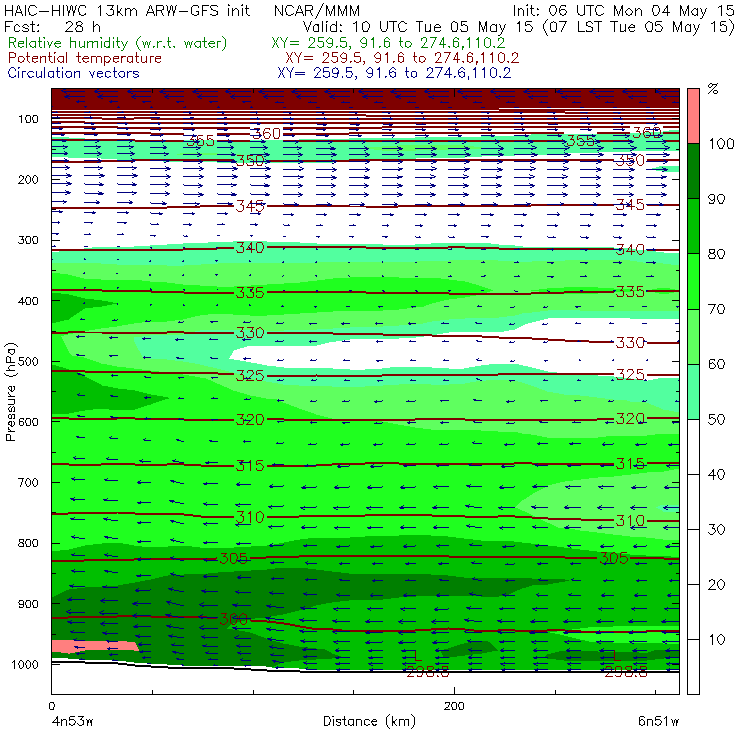Viewport: 740px width, 740px height.
Task: Click the colorbar '40' value label
Action: 716,474
